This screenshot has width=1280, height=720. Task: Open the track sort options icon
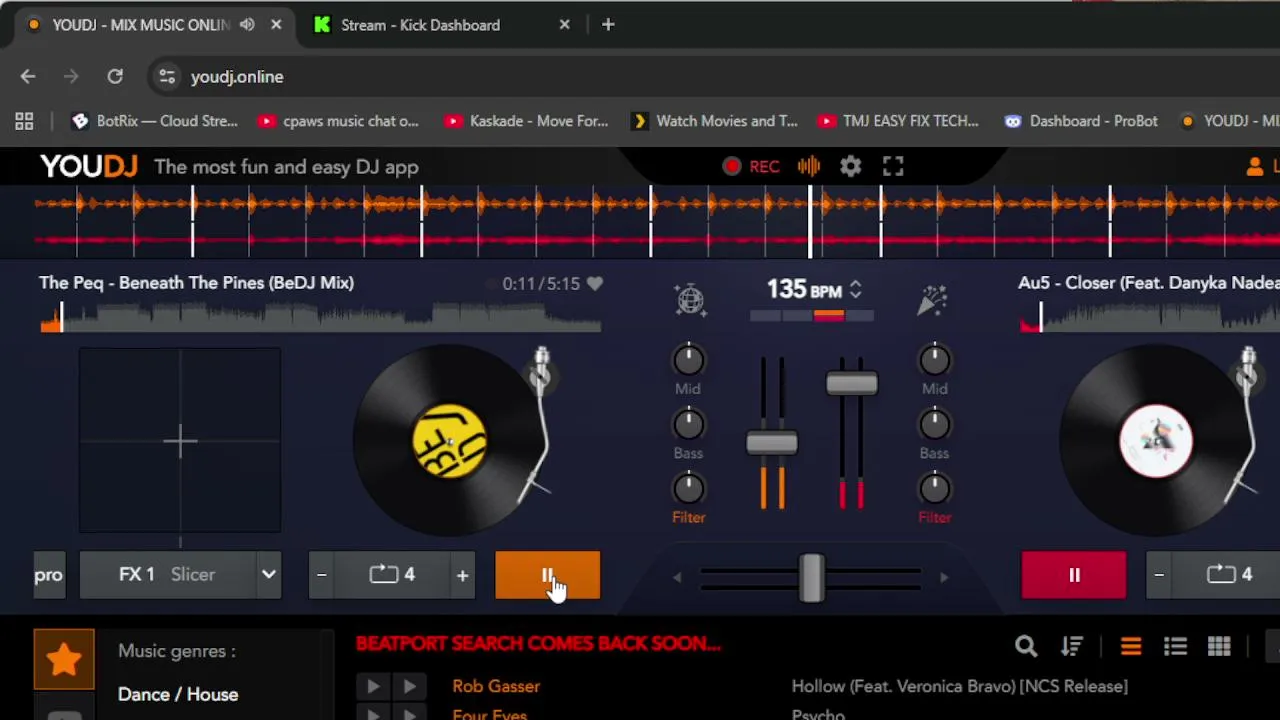point(1072,647)
